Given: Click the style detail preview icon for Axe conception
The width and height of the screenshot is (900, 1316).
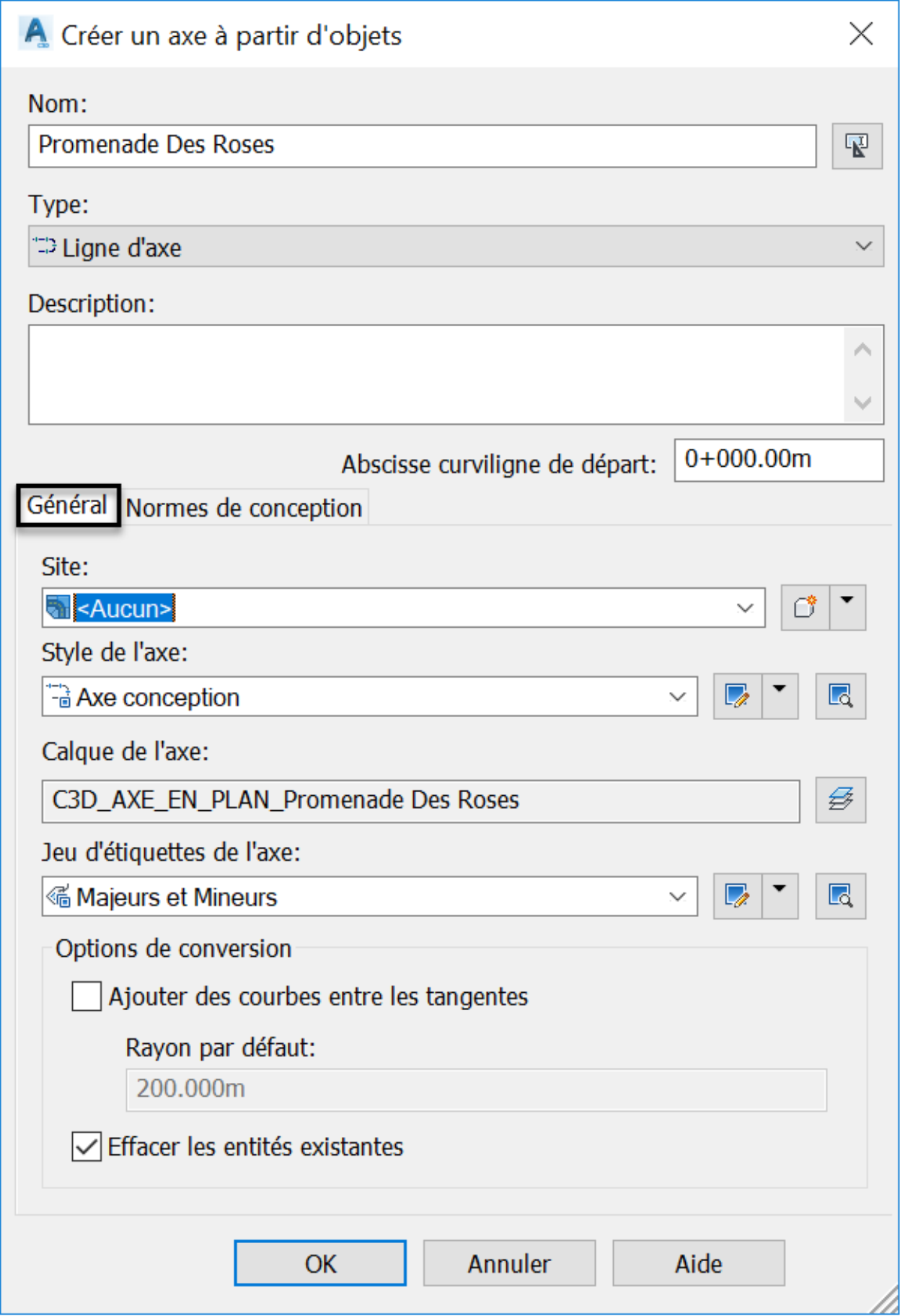Looking at the screenshot, I should click(x=840, y=696).
